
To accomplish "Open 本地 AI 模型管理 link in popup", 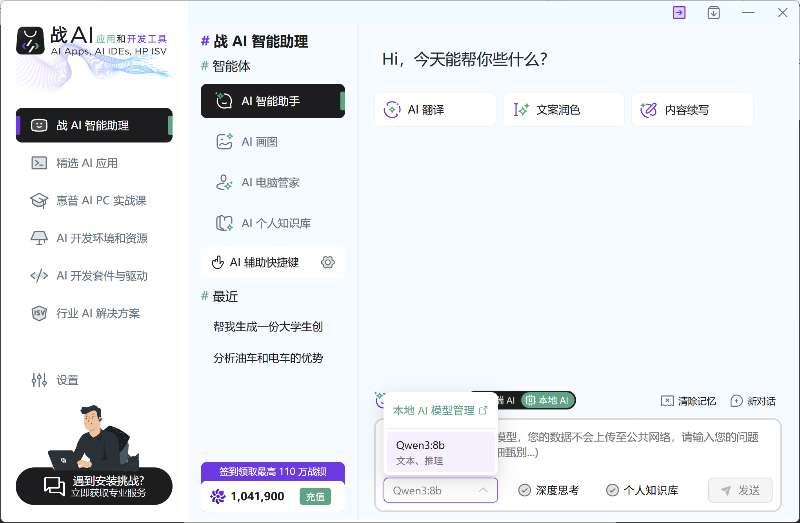I will coord(440,410).
